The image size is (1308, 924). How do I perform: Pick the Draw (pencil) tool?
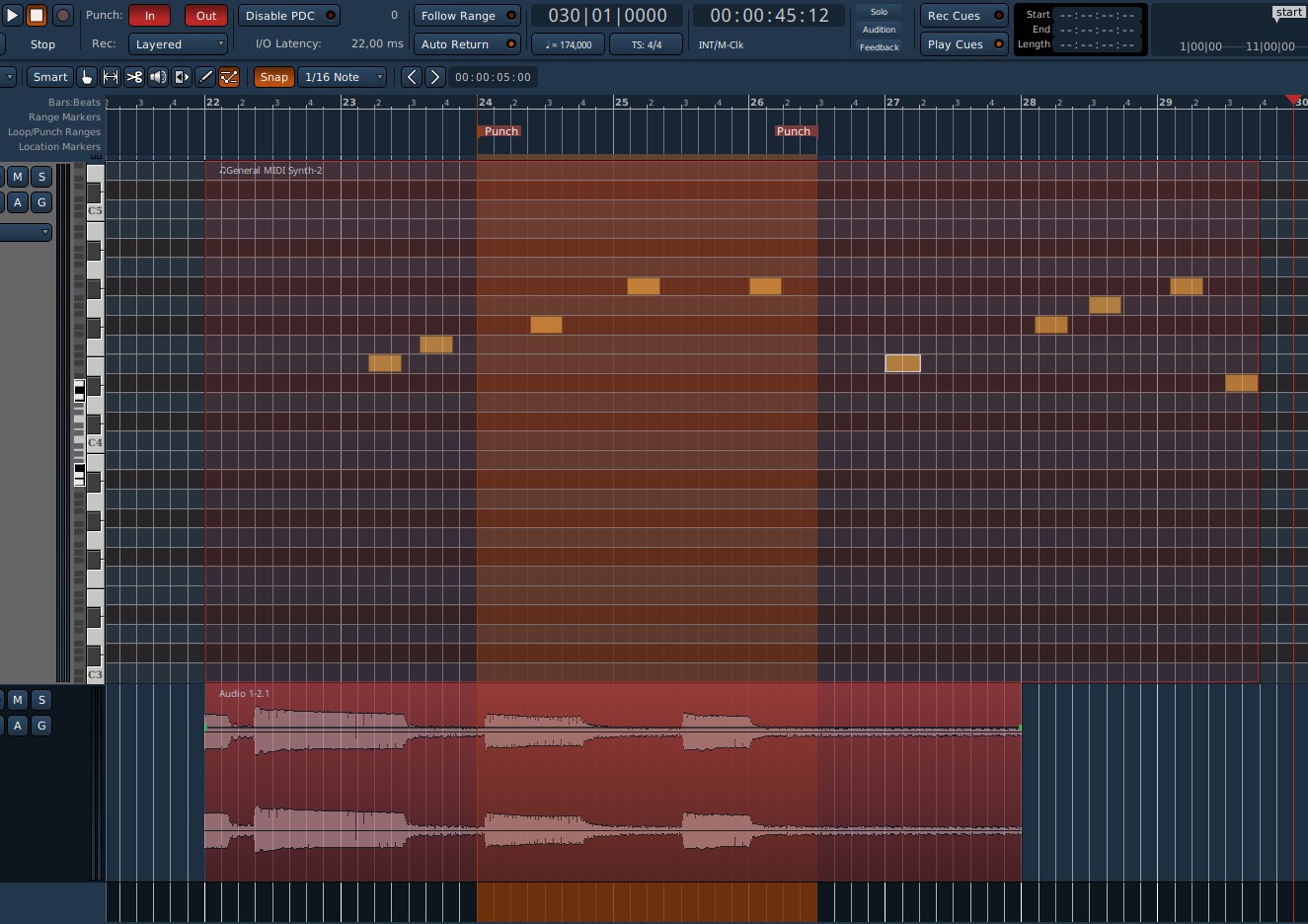(x=205, y=77)
